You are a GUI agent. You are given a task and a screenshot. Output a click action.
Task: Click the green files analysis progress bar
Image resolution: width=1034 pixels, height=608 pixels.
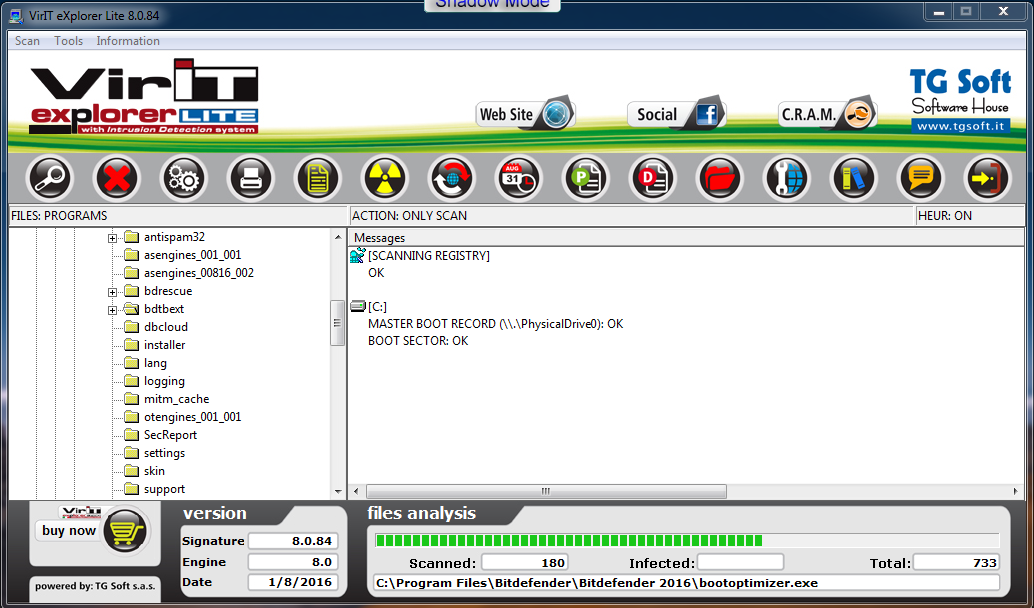coord(687,541)
